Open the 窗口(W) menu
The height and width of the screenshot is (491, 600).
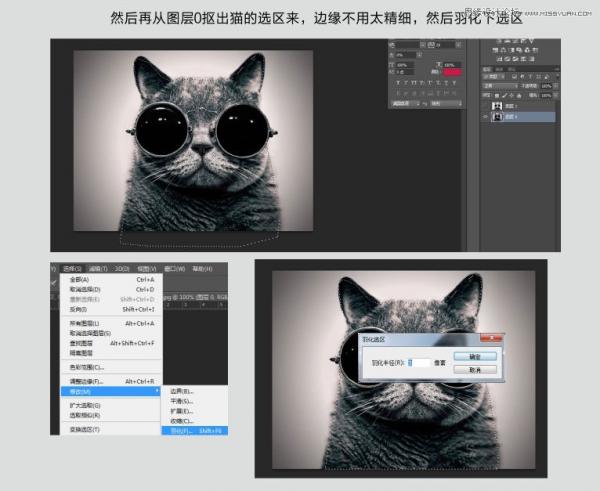click(x=174, y=268)
